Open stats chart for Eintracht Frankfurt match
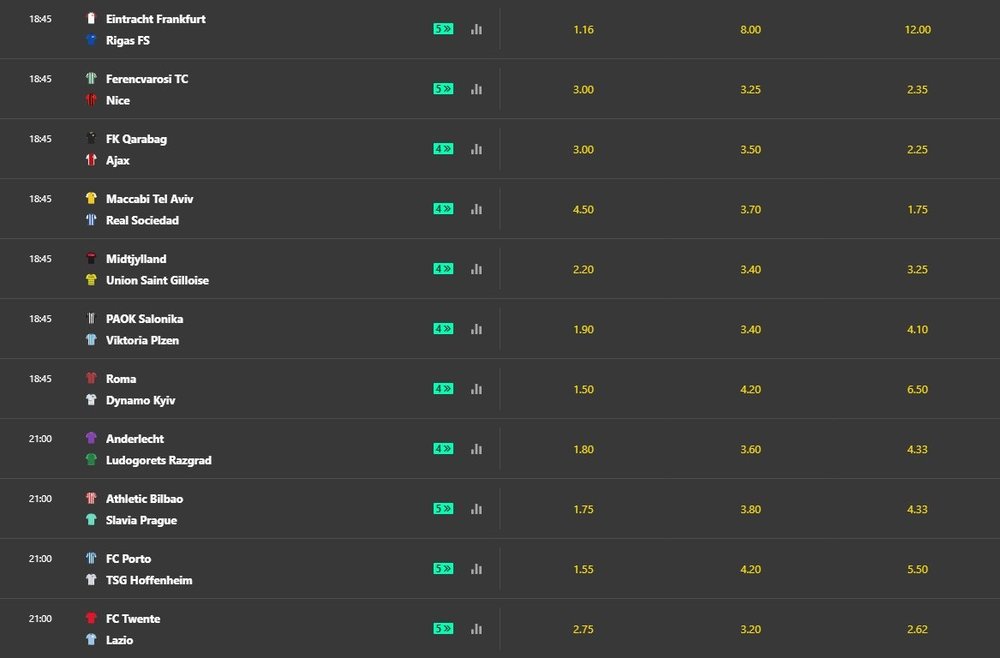Image resolution: width=1000 pixels, height=658 pixels. [476, 29]
